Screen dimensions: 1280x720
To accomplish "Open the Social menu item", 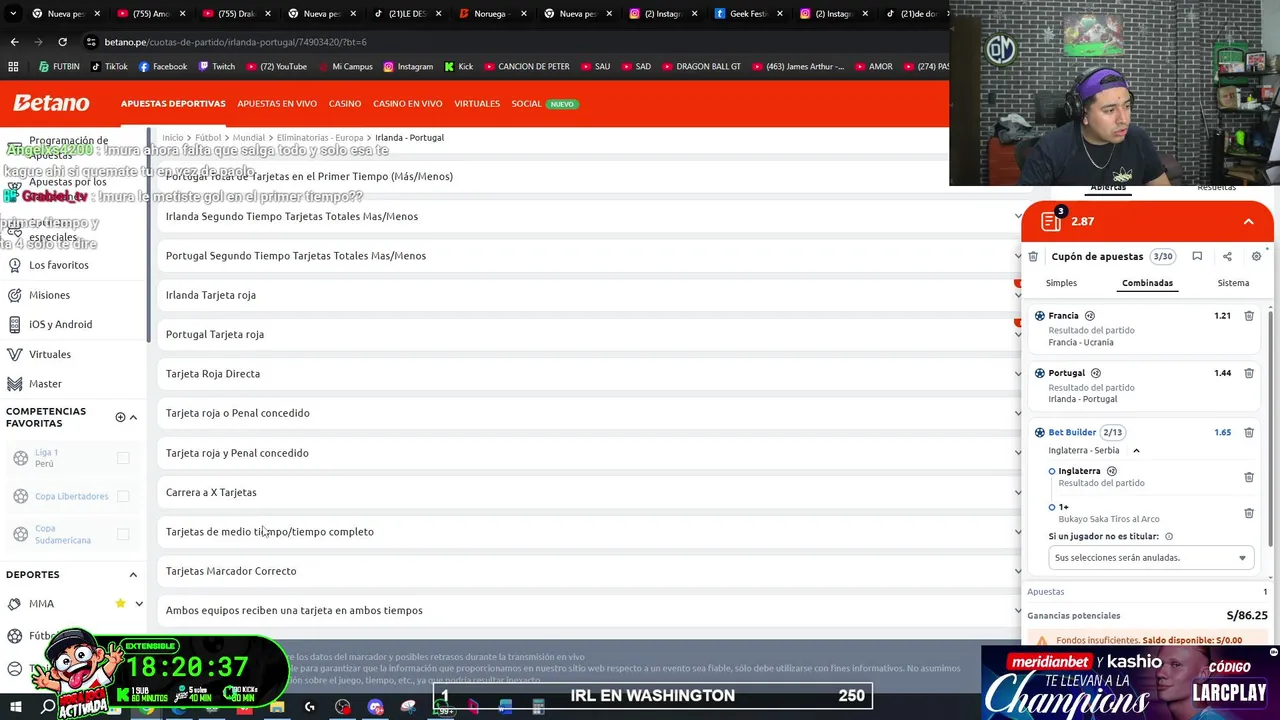I will [x=526, y=104].
